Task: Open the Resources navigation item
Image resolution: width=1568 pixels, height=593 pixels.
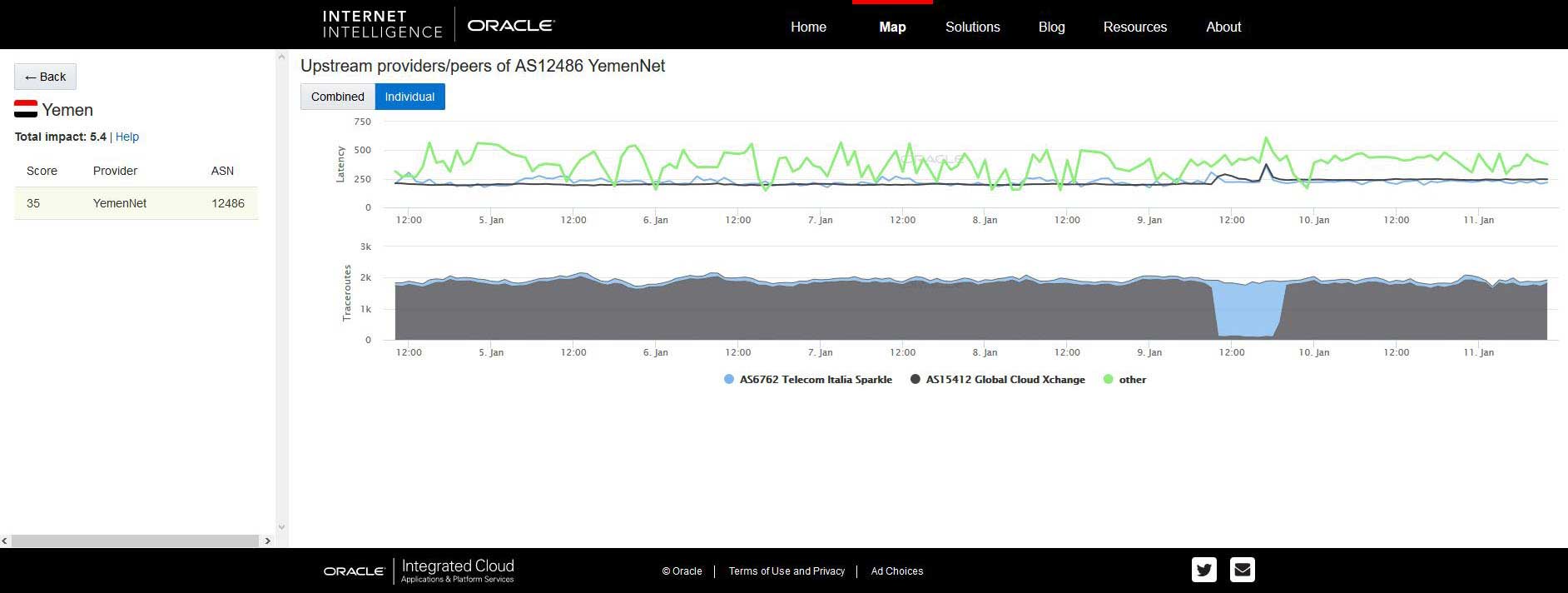Action: pyautogui.click(x=1134, y=27)
